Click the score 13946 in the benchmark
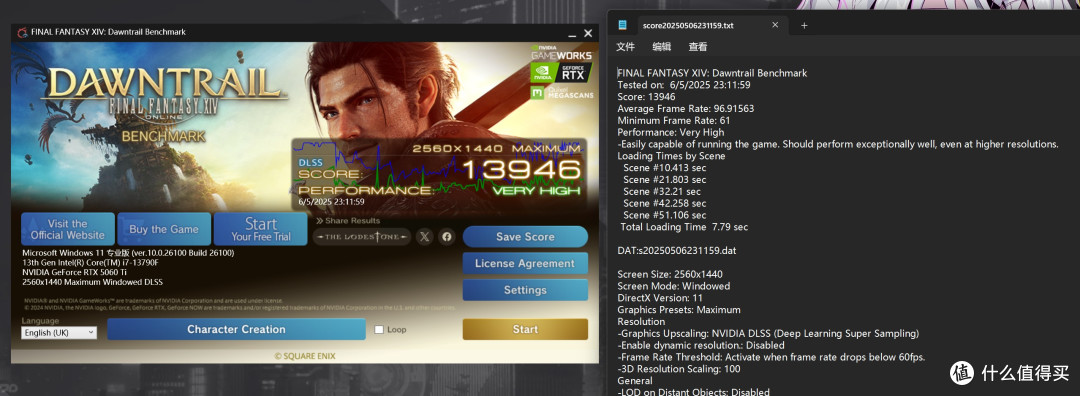The height and width of the screenshot is (396, 1080). pyautogui.click(x=521, y=169)
